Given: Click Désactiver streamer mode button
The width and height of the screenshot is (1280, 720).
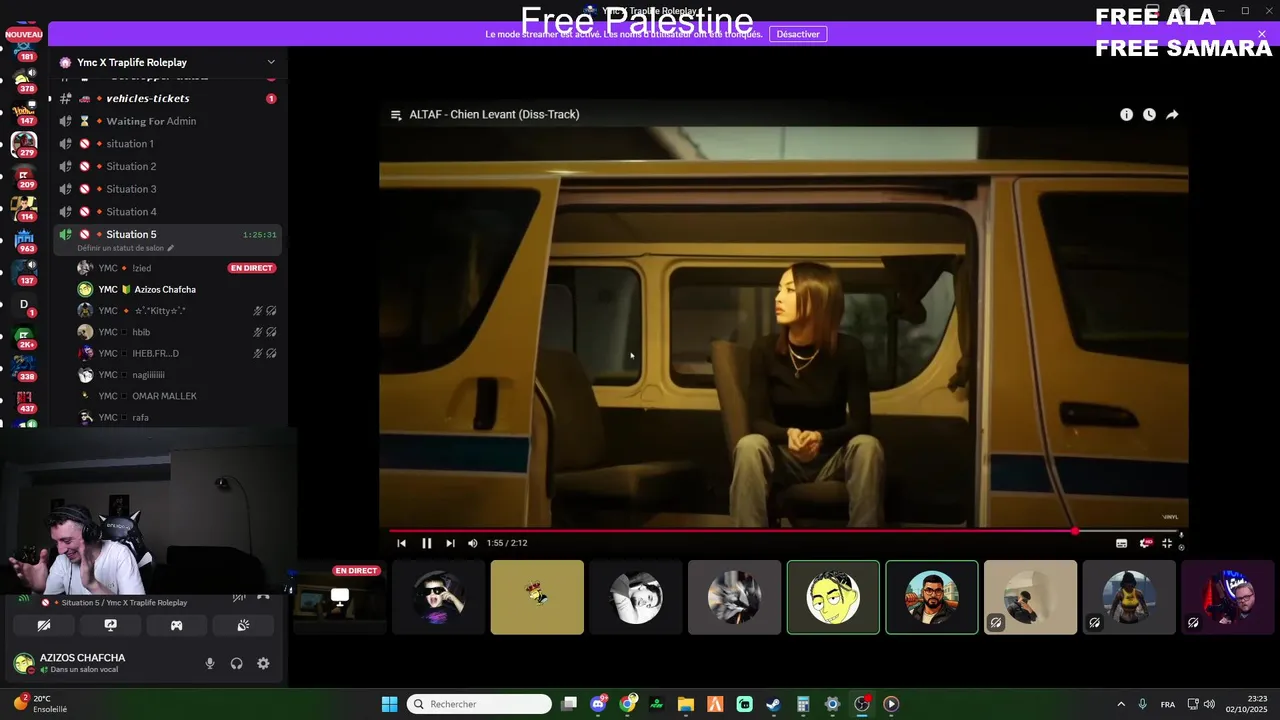Looking at the screenshot, I should point(798,34).
